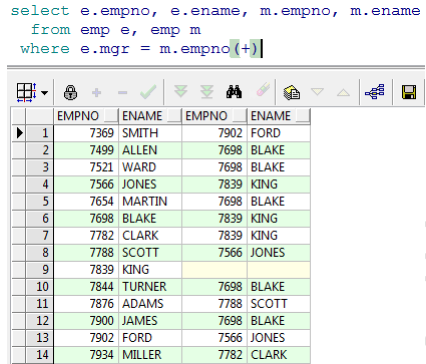Click sort box beside first ENAME header
The height and width of the screenshot is (364, 426).
pos(174,116)
